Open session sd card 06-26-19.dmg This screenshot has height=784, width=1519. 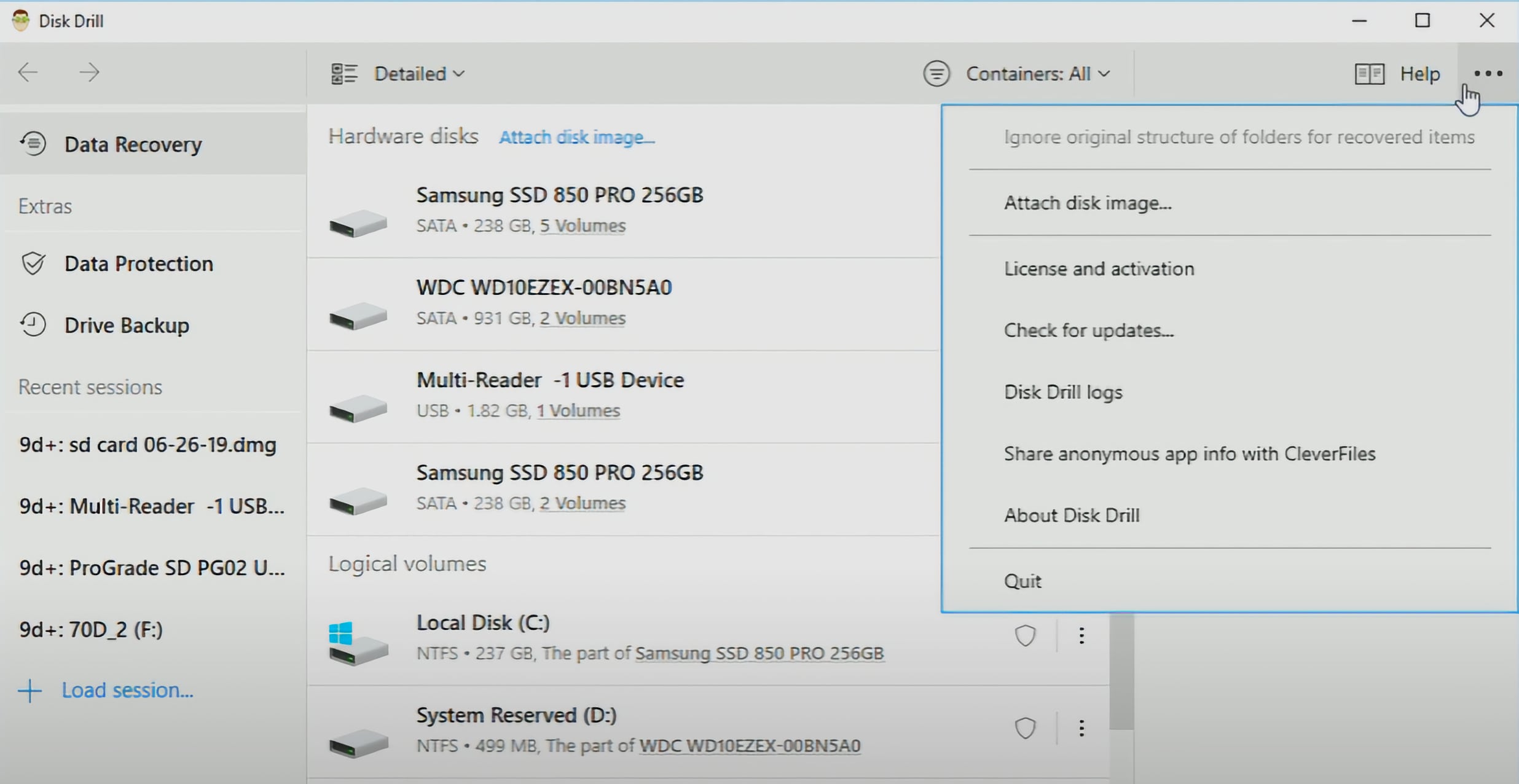(147, 444)
